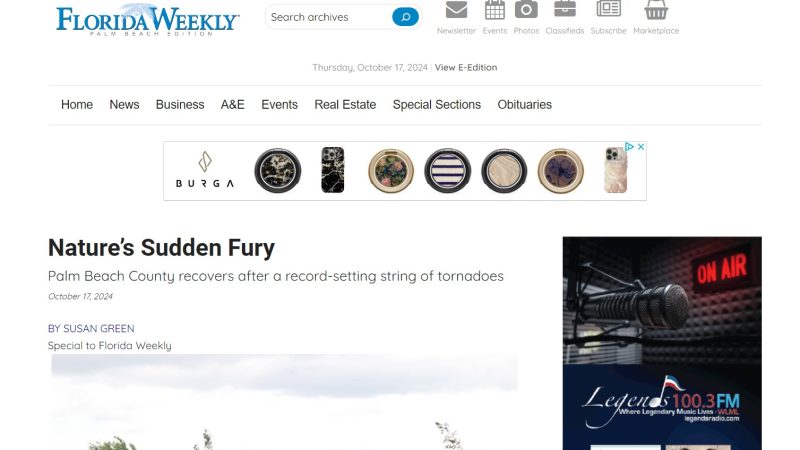Open the Real Estate menu
The width and height of the screenshot is (800, 450).
tap(345, 105)
